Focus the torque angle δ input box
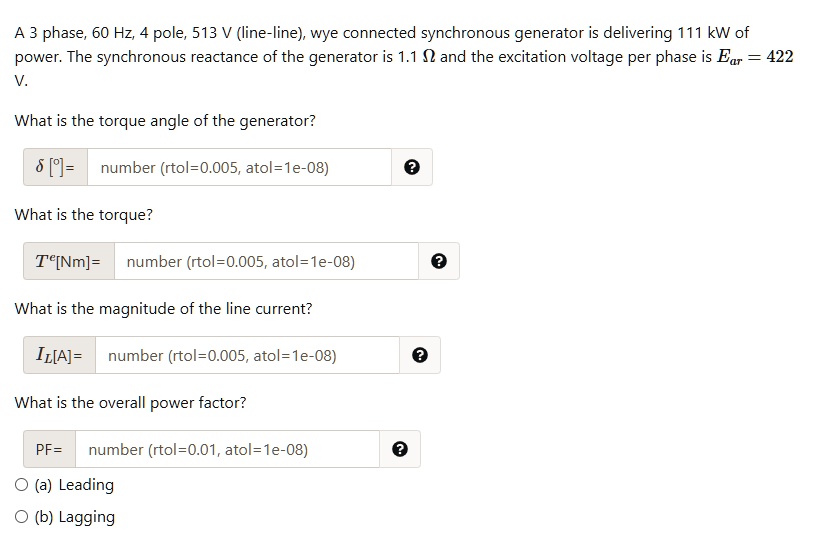Viewport: 817px width, 550px height. [239, 168]
